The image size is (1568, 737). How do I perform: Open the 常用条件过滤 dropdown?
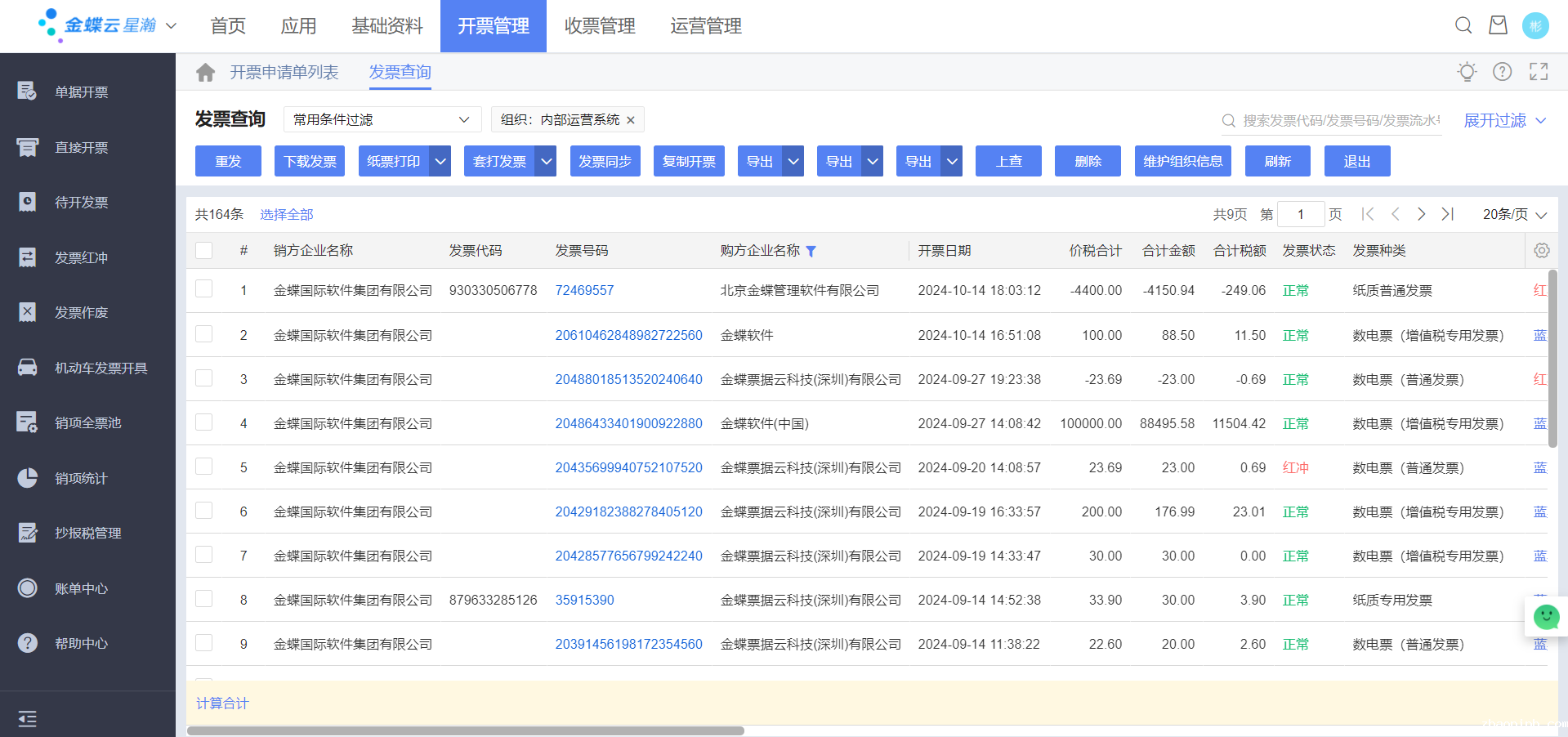click(x=382, y=119)
